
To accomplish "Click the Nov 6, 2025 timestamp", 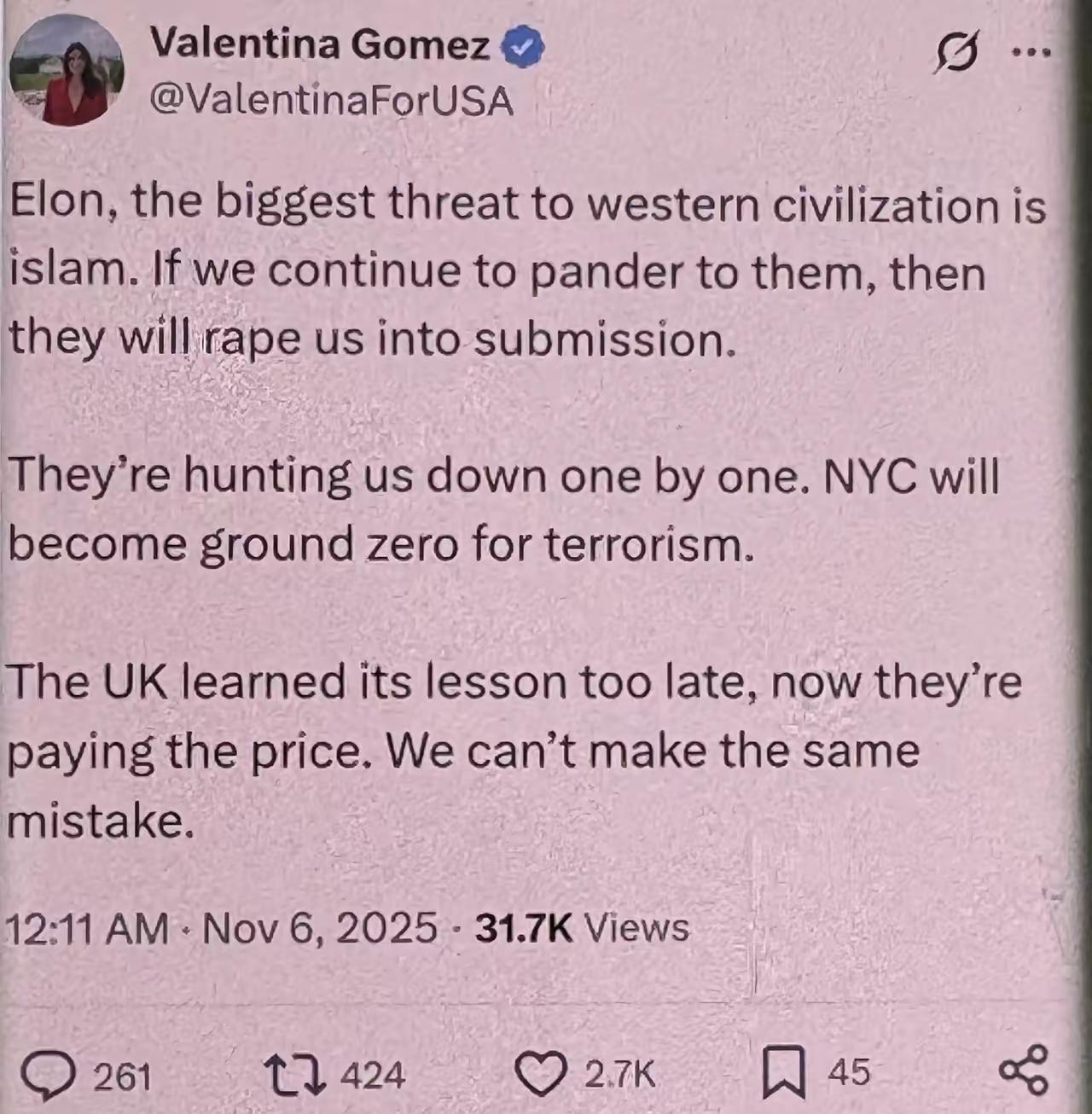I will pyautogui.click(x=326, y=929).
